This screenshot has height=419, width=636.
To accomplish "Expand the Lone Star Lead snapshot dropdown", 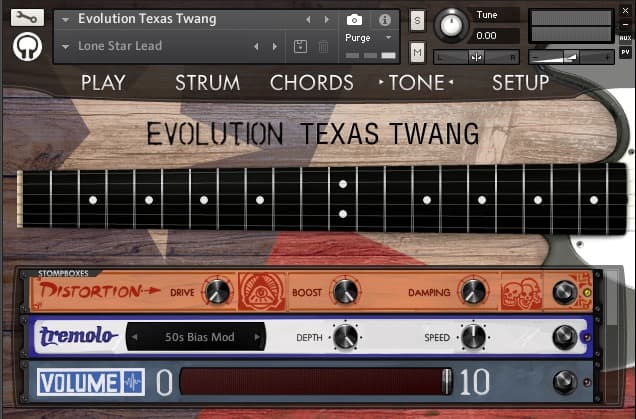I will (65, 47).
